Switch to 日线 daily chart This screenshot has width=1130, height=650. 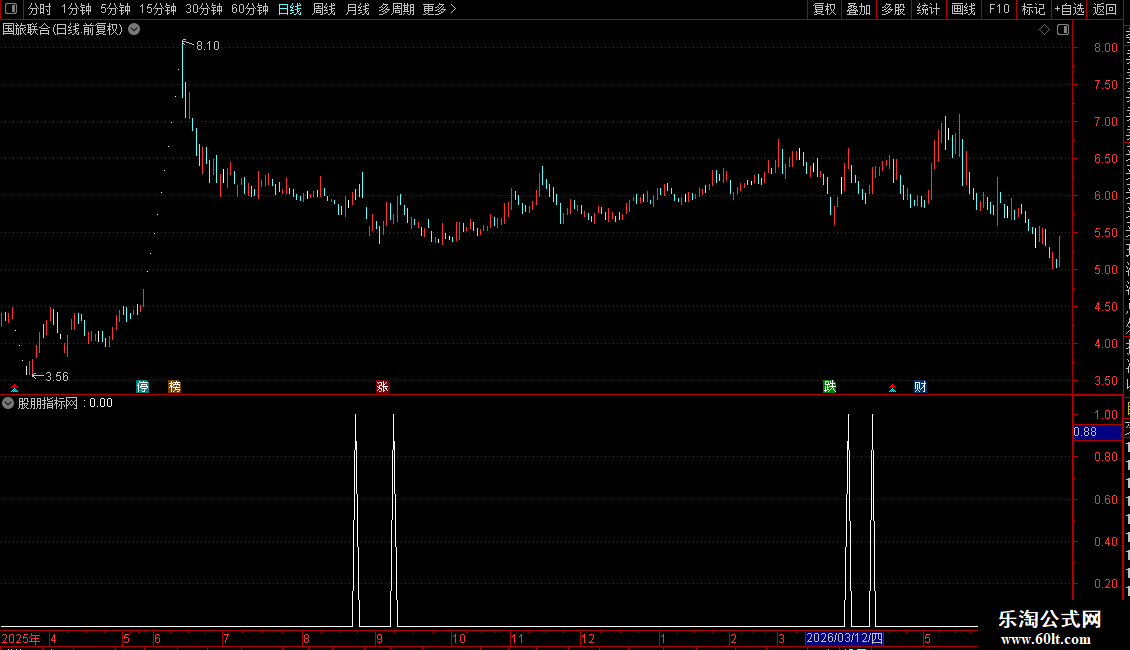pos(290,9)
